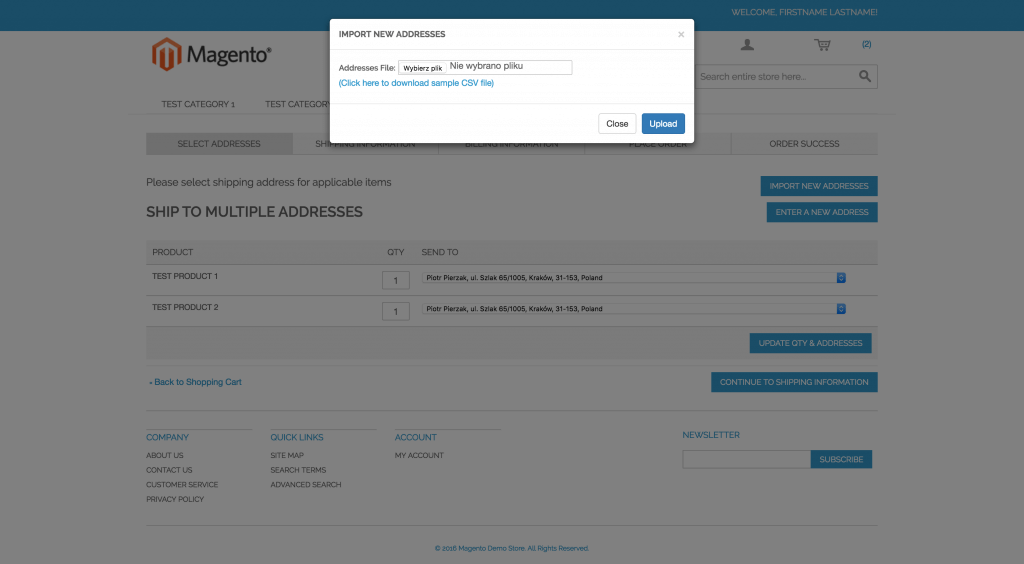
Task: Download the sample CSV file link
Action: click(416, 83)
